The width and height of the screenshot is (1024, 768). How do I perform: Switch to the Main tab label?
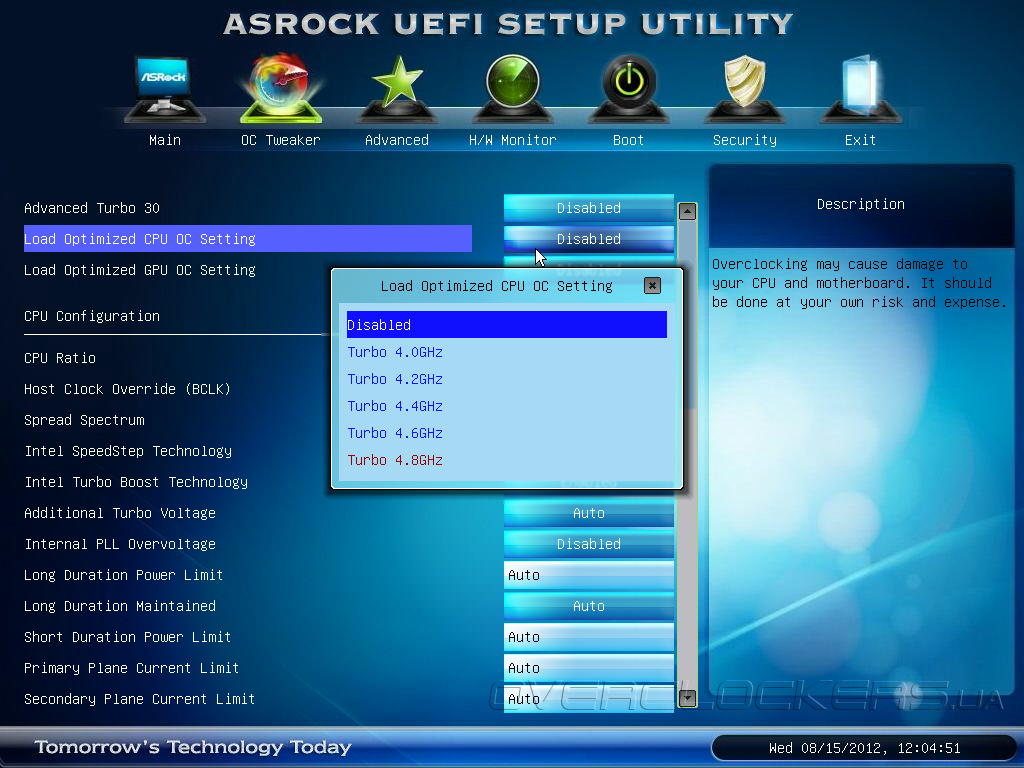tap(165, 140)
